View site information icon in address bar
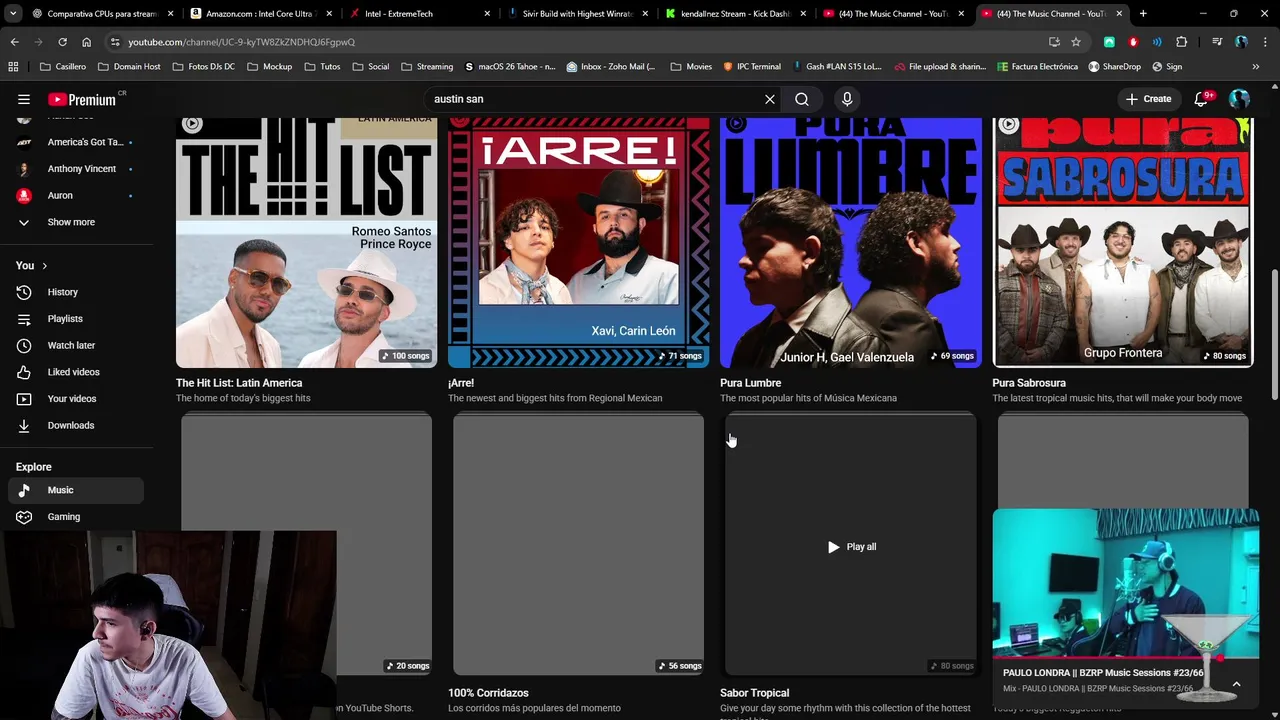1280x720 pixels. 116,42
